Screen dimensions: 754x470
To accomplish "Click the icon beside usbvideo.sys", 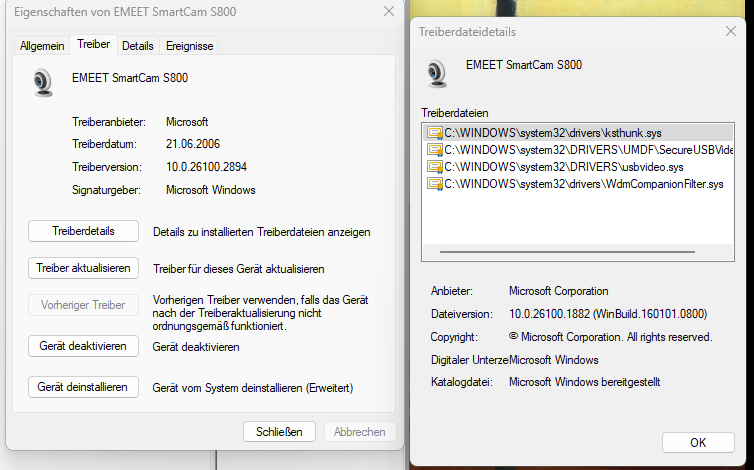I will tap(435, 167).
